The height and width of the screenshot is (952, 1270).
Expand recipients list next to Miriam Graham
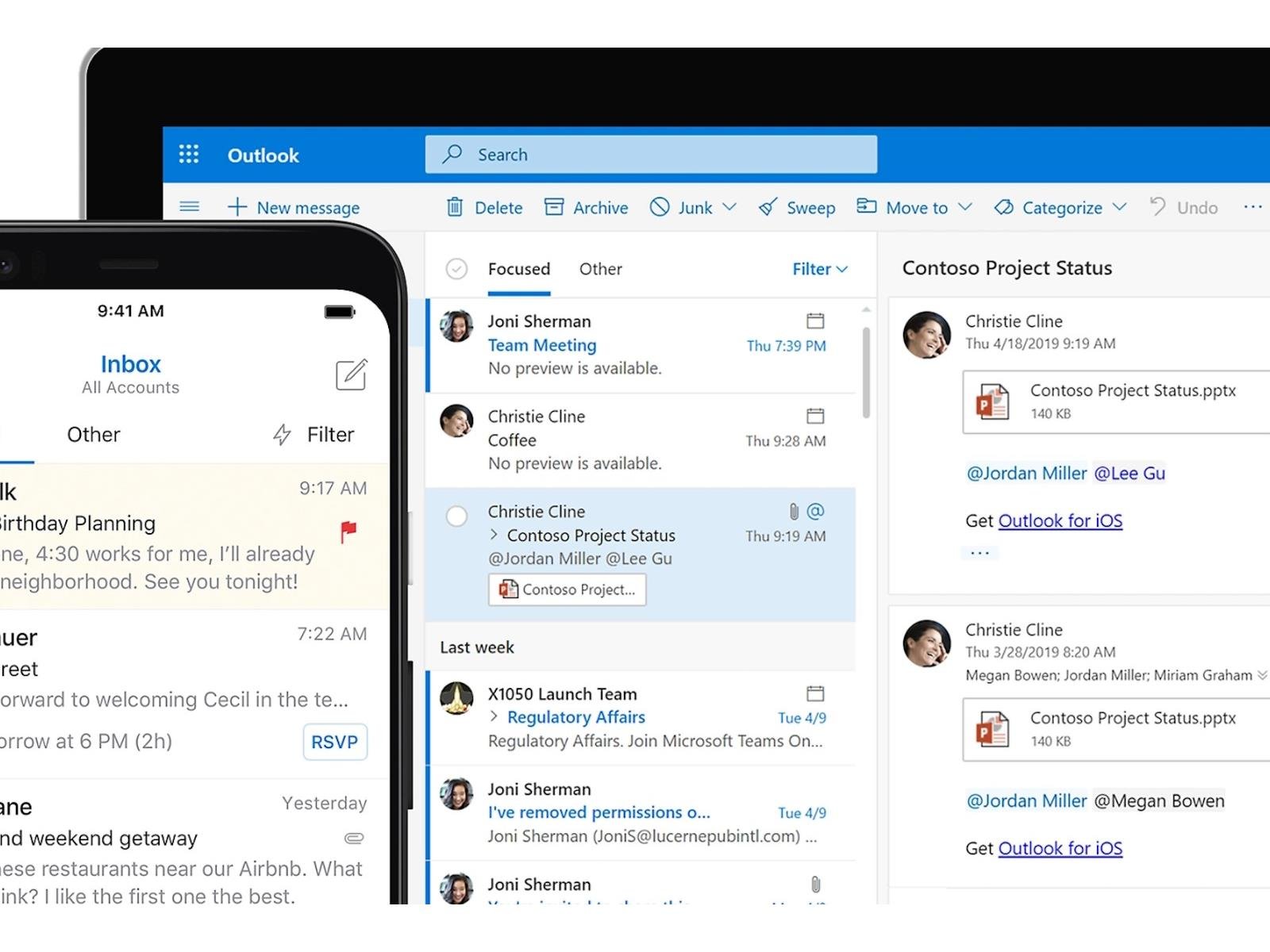[x=1262, y=675]
